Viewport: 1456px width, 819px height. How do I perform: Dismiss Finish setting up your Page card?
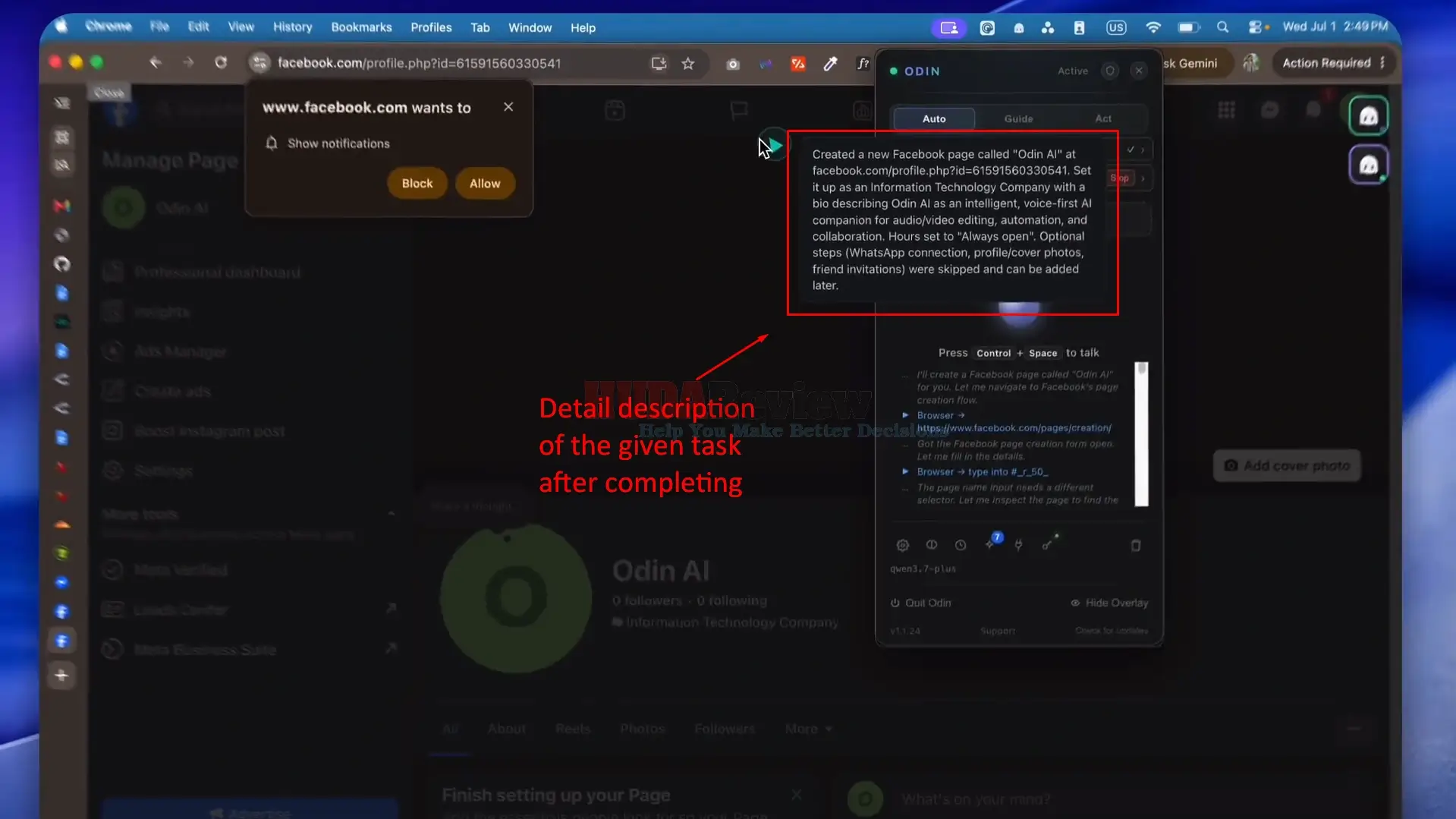coord(796,795)
